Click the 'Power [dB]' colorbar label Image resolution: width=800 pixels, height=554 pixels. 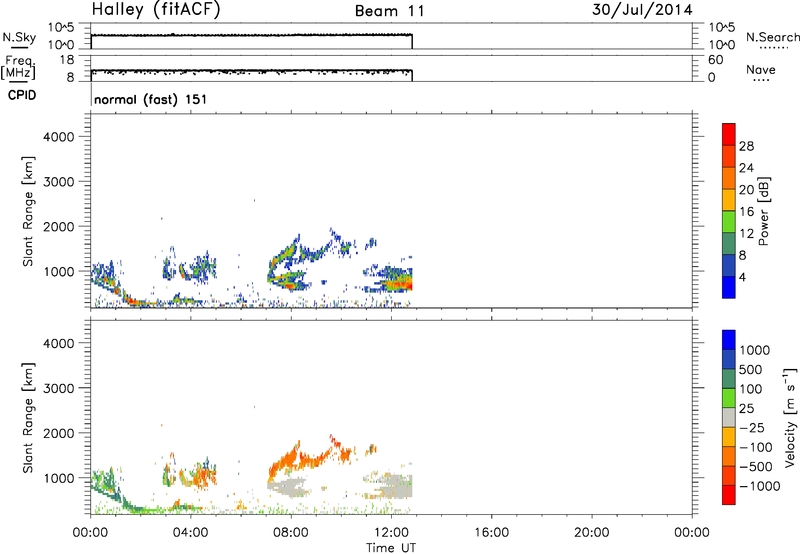pos(764,211)
